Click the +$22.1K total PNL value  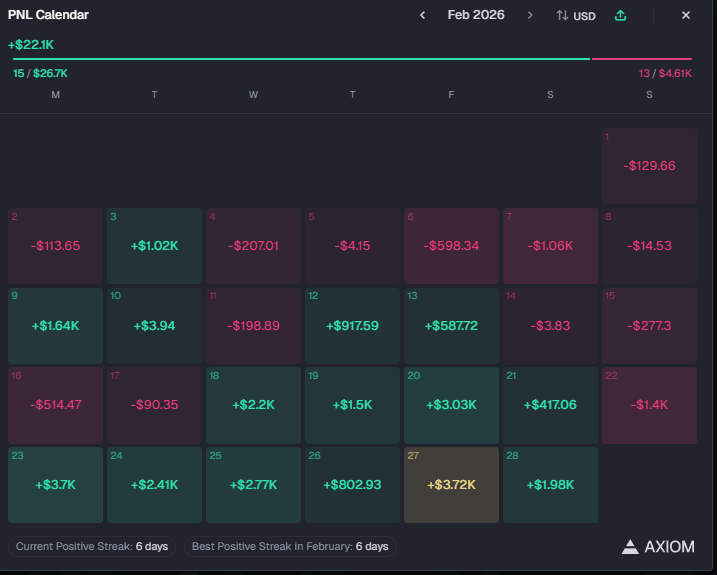tap(31, 45)
